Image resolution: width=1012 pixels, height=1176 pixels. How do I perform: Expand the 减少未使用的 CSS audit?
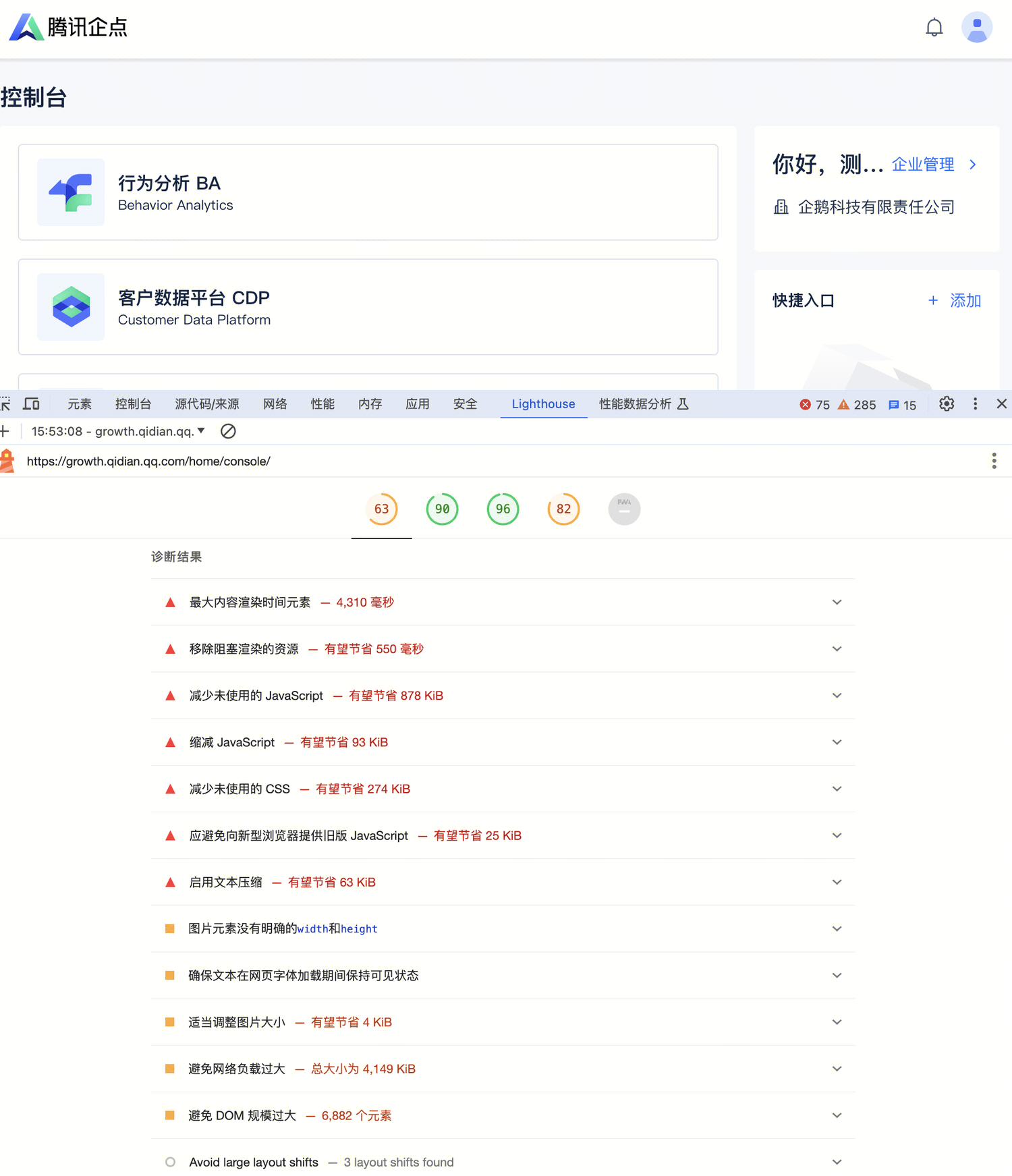(503, 789)
